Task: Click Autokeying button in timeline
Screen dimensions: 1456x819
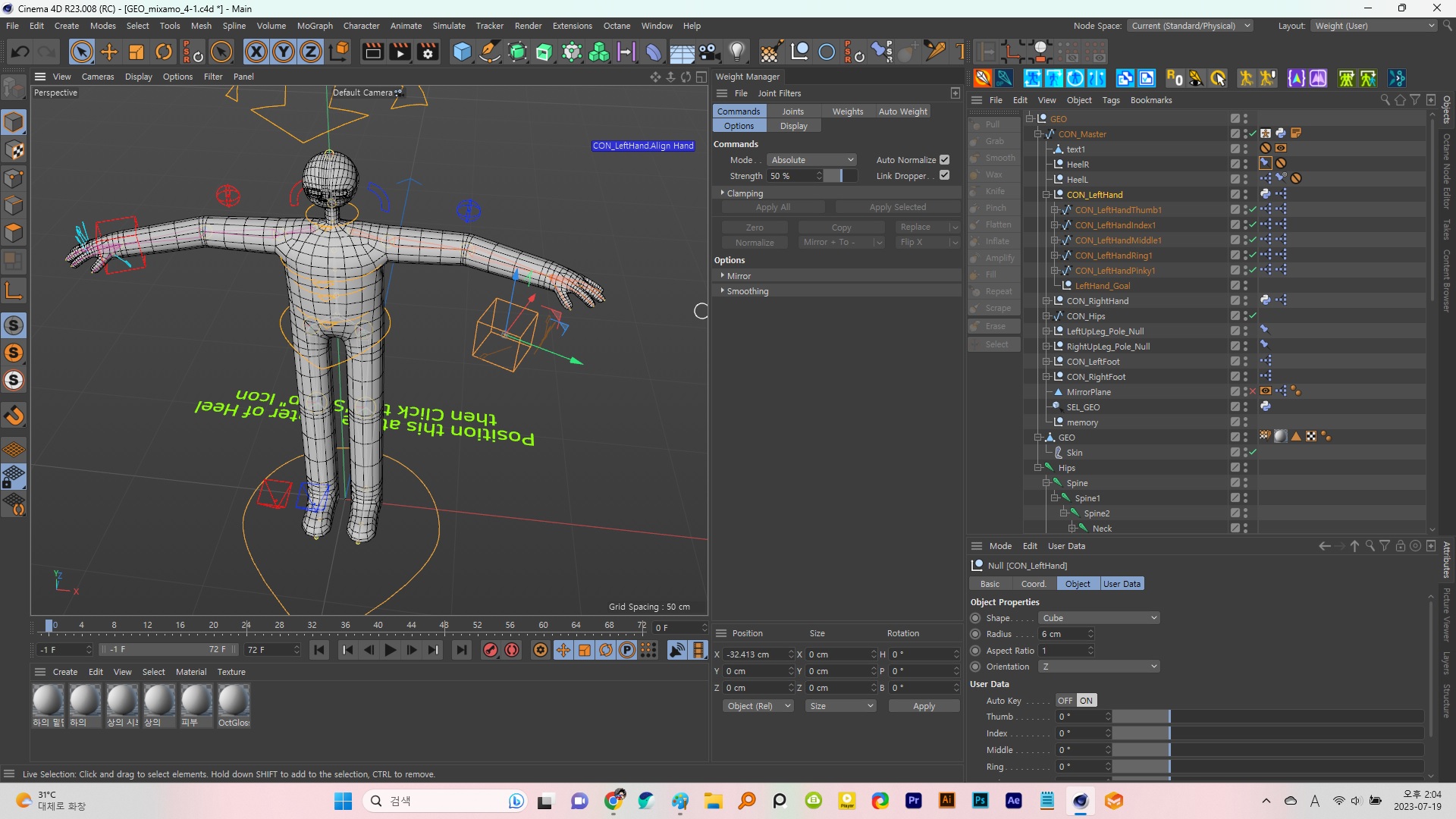Action: pos(512,650)
